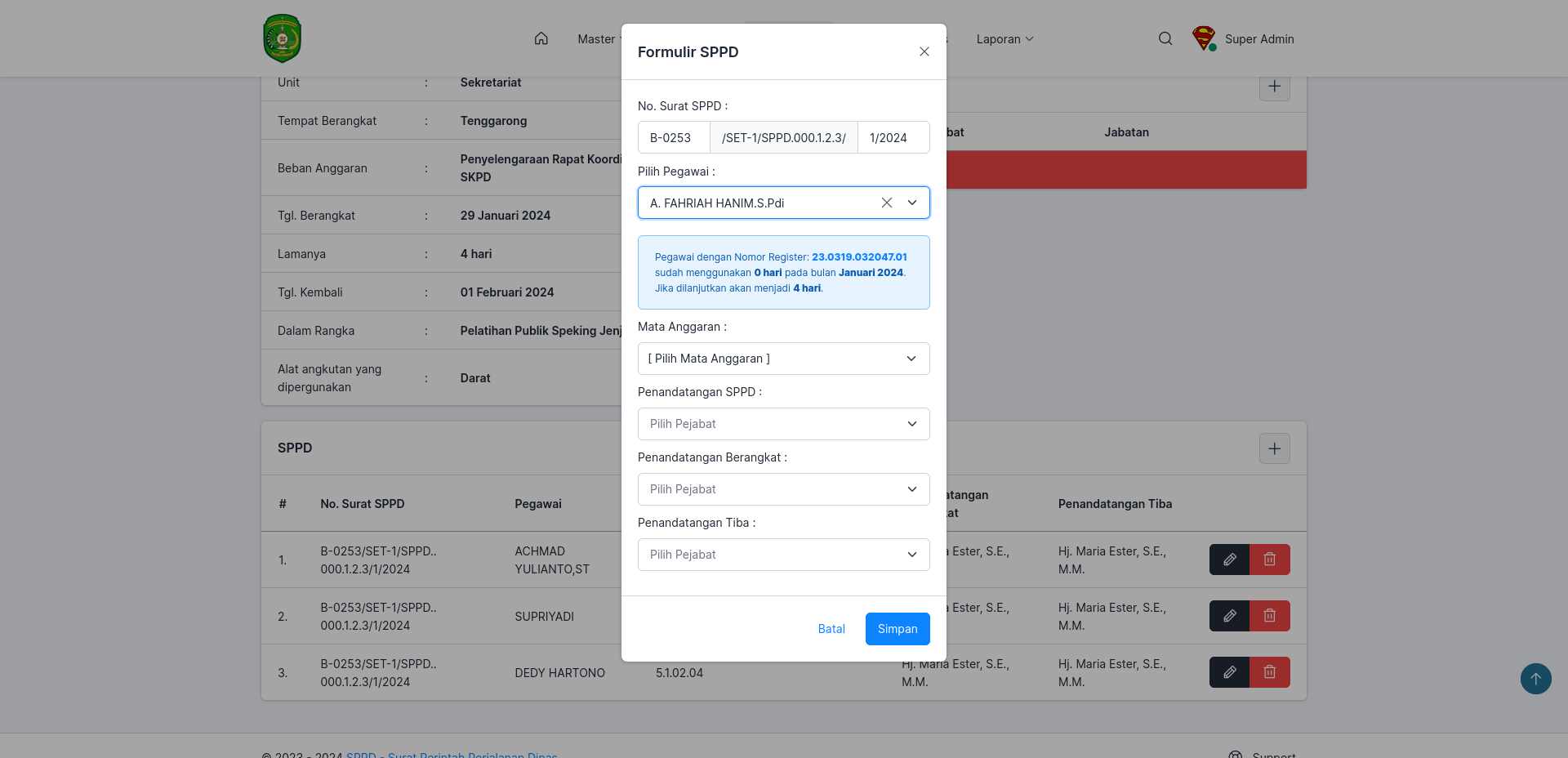1568x758 pixels.
Task: Expand the Mata Anggaran dropdown
Action: pos(783,359)
